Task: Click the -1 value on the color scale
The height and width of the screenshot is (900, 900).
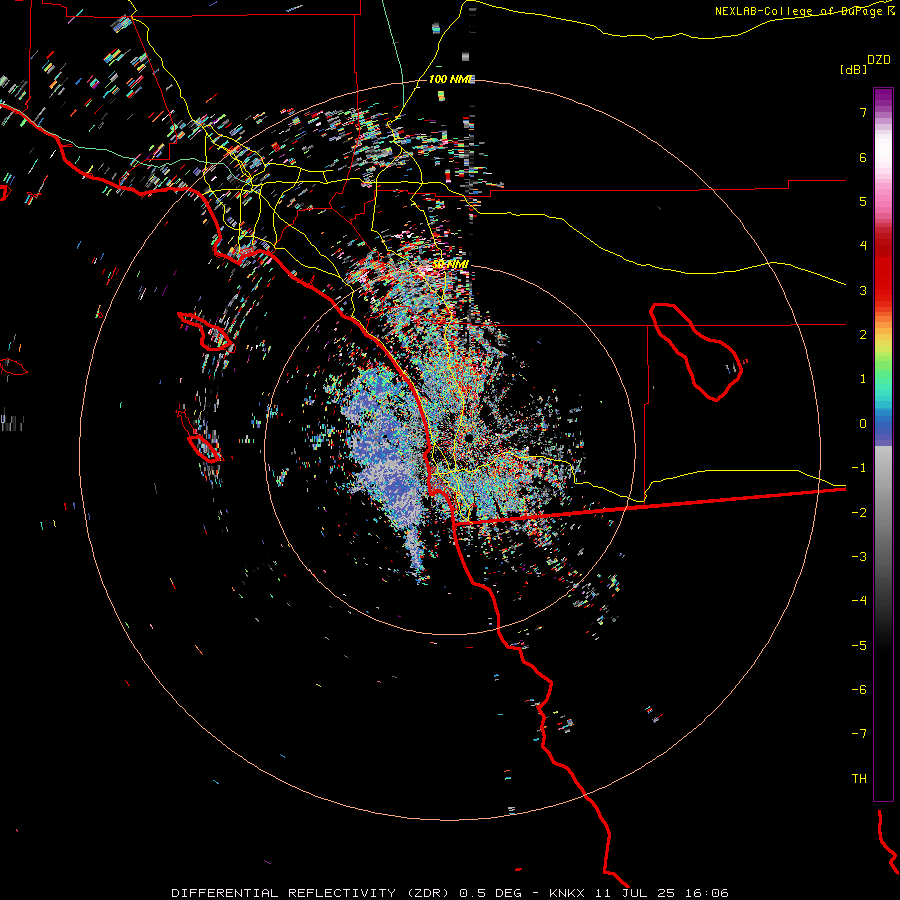Action: pyautogui.click(x=859, y=468)
